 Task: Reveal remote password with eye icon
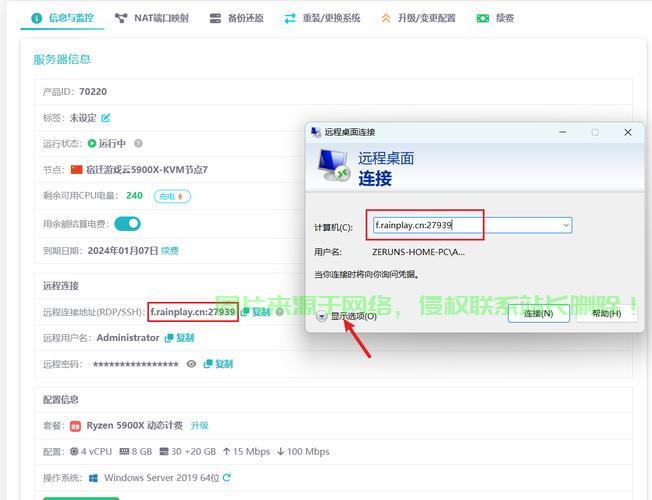point(191,364)
